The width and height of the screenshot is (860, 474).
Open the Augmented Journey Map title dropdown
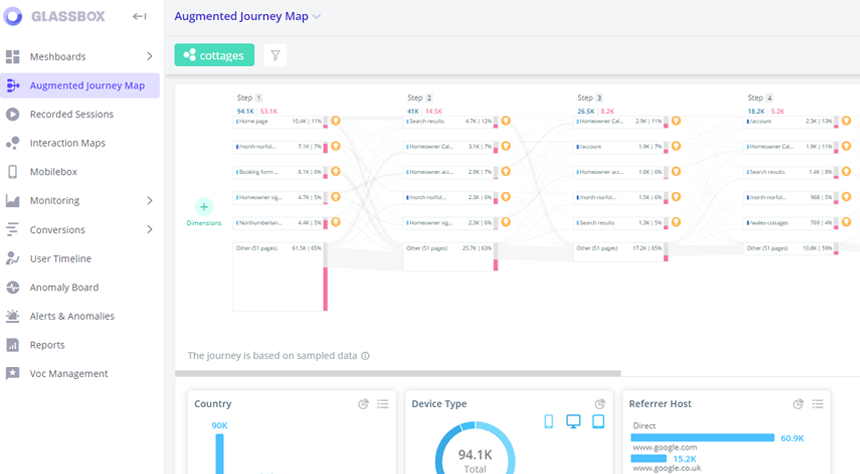(x=317, y=17)
